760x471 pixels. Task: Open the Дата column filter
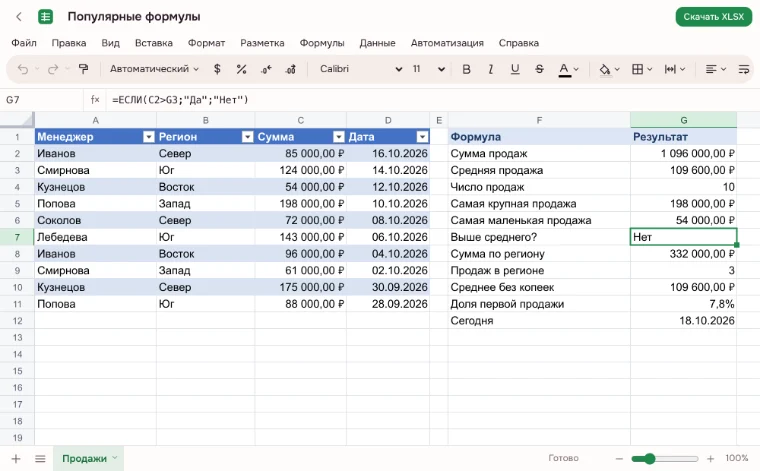coord(422,137)
